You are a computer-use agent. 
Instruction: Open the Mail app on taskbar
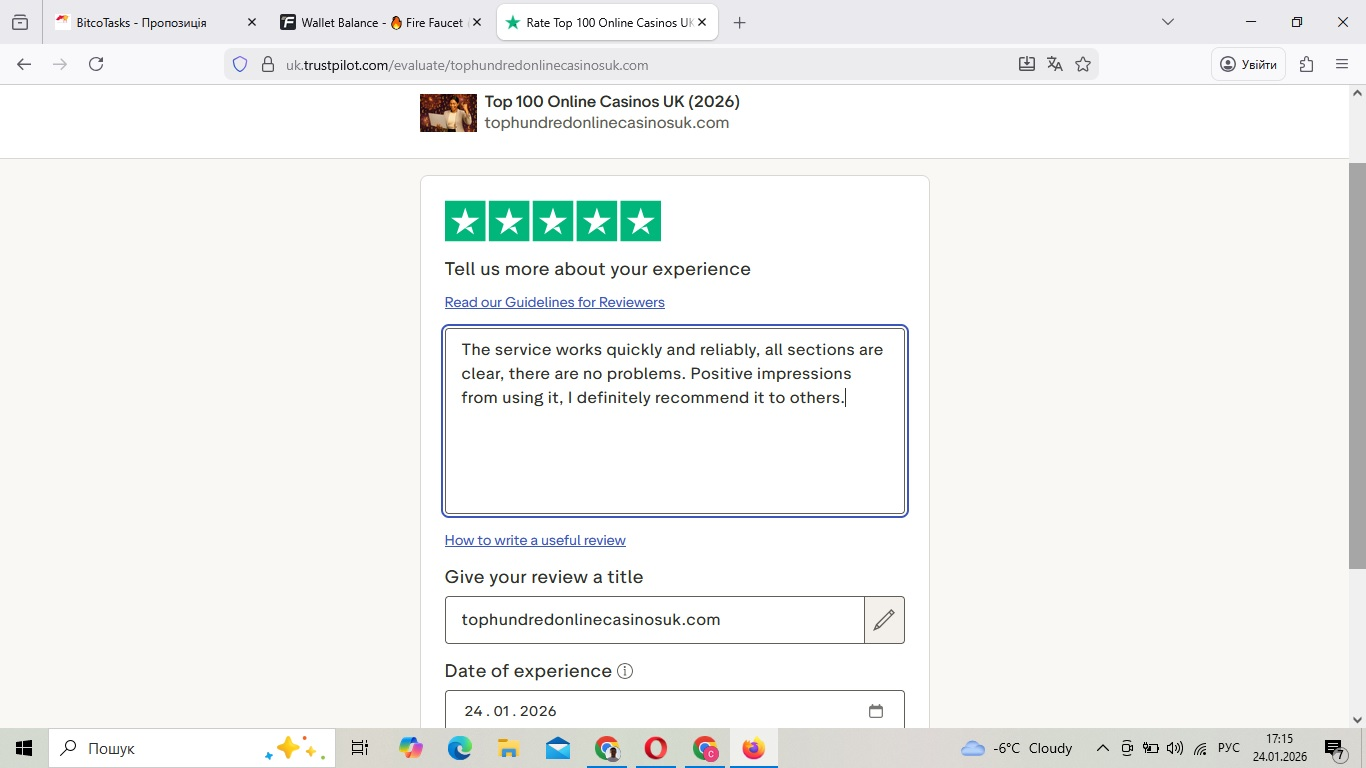(558, 748)
